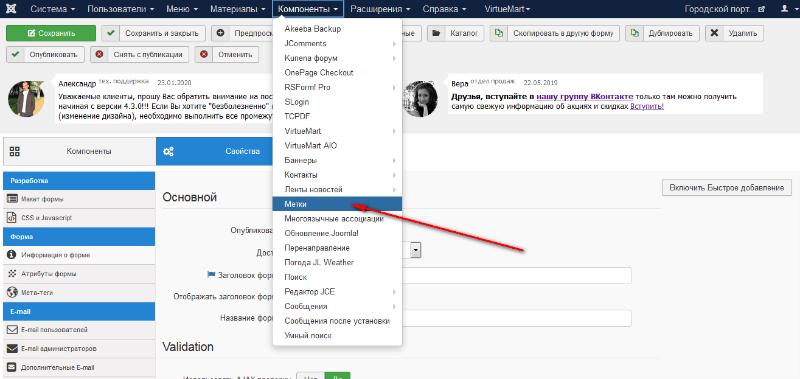
Task: Open Мета-теги globe item
Action: pos(79,293)
